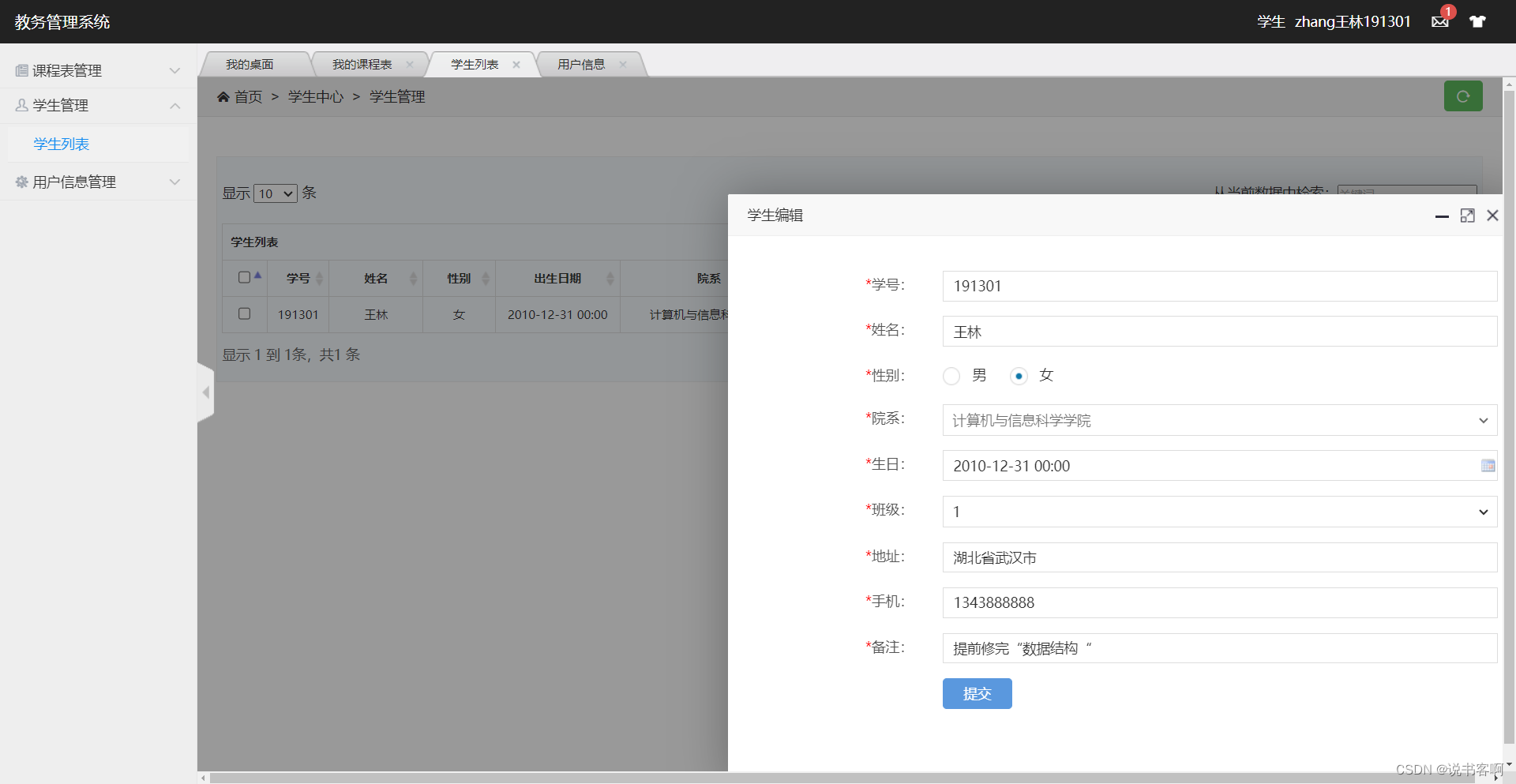Click the 课程表管理 menu icon
The height and width of the screenshot is (784, 1516).
(x=22, y=71)
